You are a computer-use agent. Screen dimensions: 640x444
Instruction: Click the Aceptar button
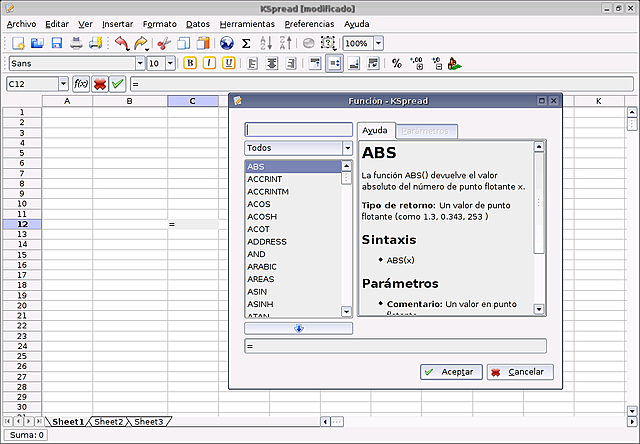click(451, 372)
